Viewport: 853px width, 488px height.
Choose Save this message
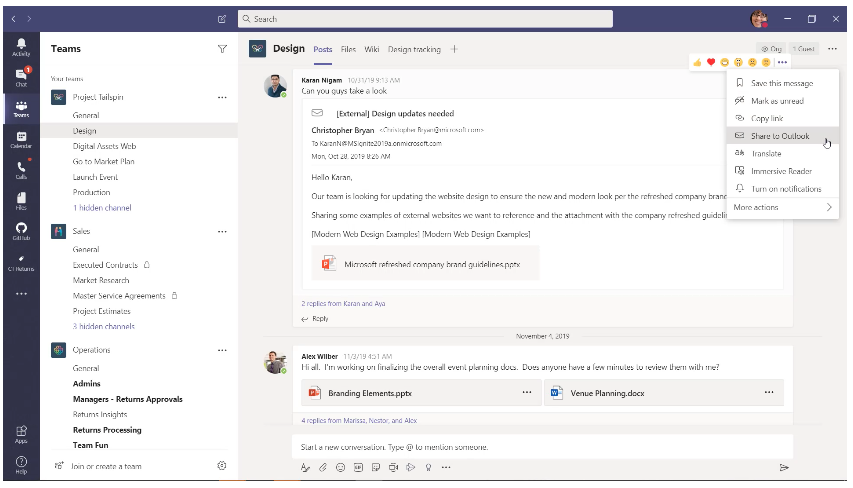point(782,83)
